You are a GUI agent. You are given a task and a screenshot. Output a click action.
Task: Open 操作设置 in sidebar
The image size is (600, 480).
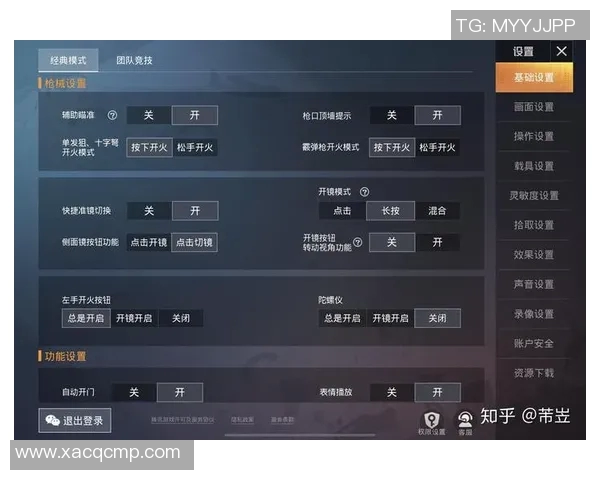tap(534, 137)
